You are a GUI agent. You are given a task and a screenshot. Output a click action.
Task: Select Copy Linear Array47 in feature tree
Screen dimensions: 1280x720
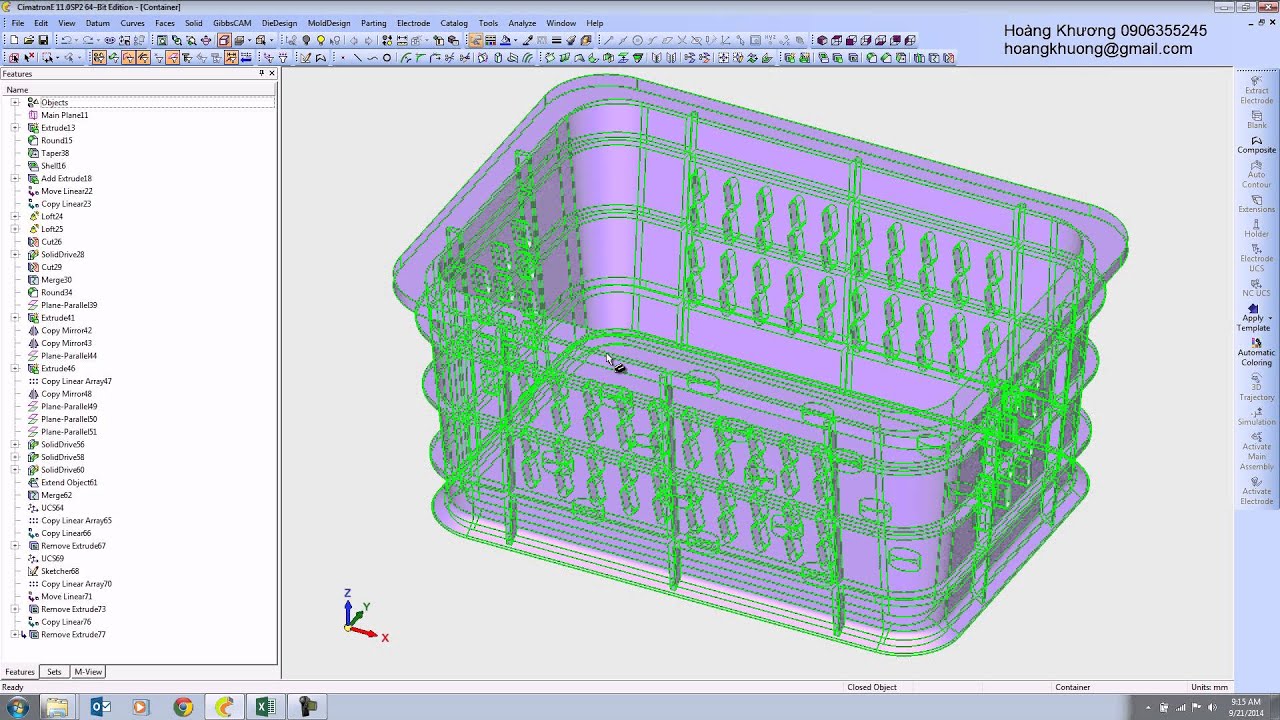tap(76, 381)
